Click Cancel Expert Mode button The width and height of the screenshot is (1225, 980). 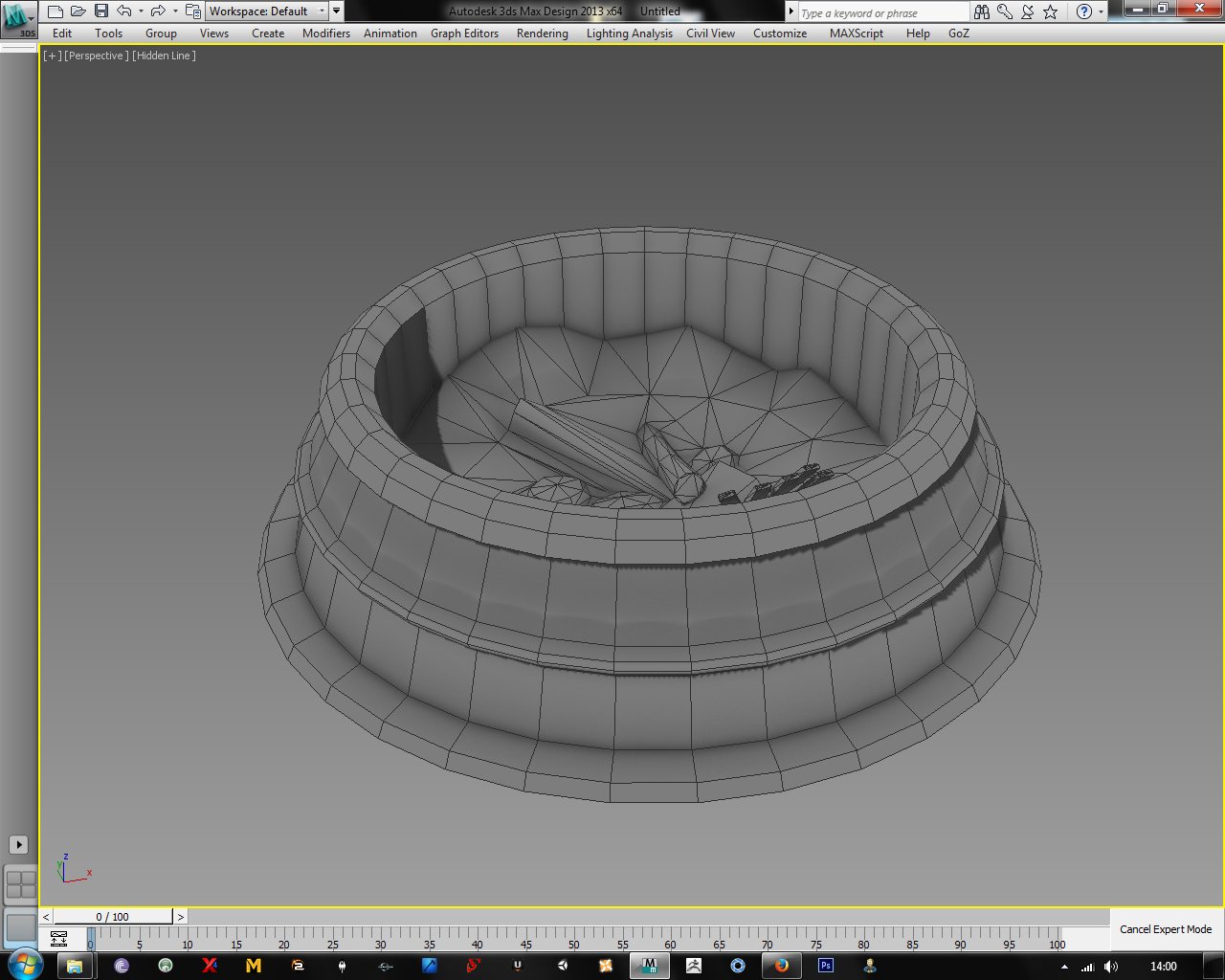[1166, 929]
